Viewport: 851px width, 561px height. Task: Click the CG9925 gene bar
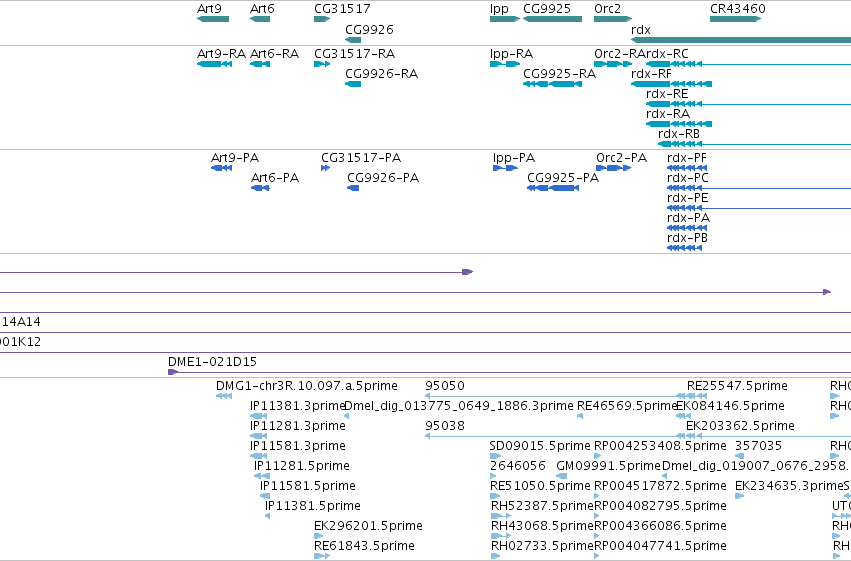(552, 19)
